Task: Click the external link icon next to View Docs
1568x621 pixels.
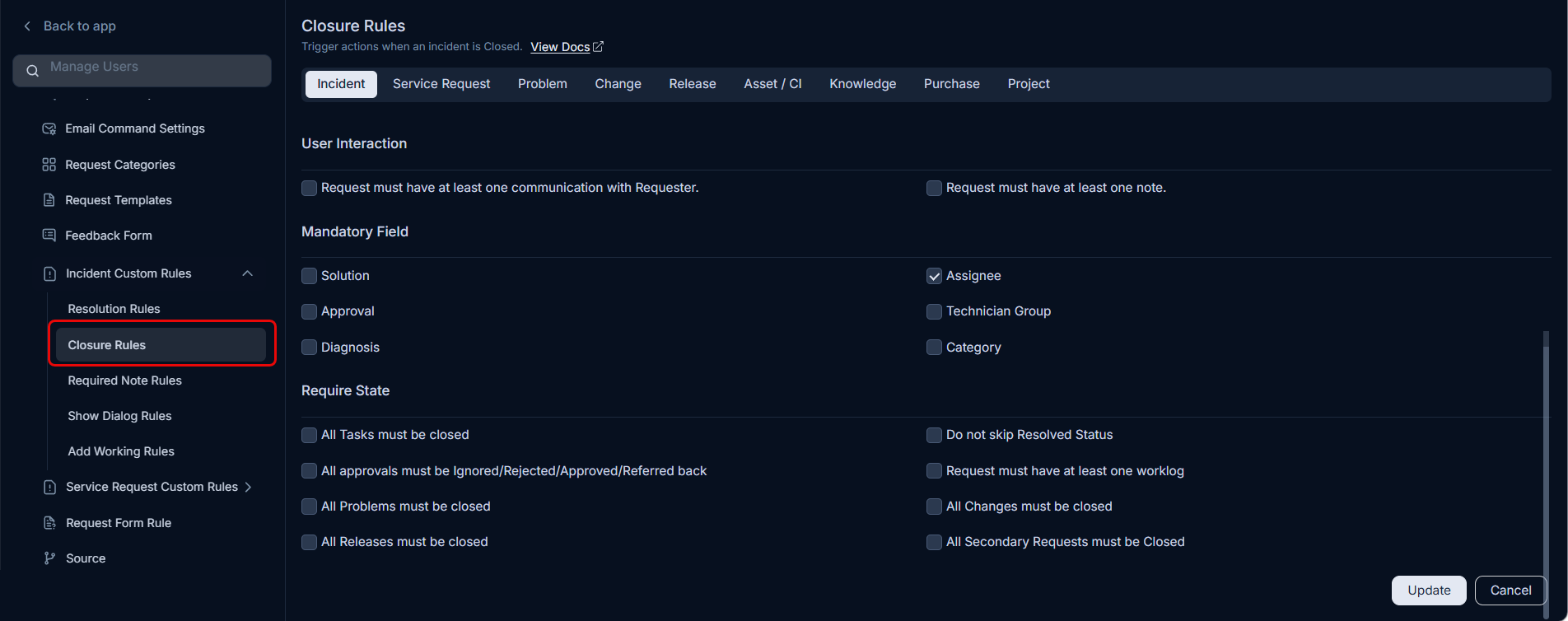Action: 599,47
